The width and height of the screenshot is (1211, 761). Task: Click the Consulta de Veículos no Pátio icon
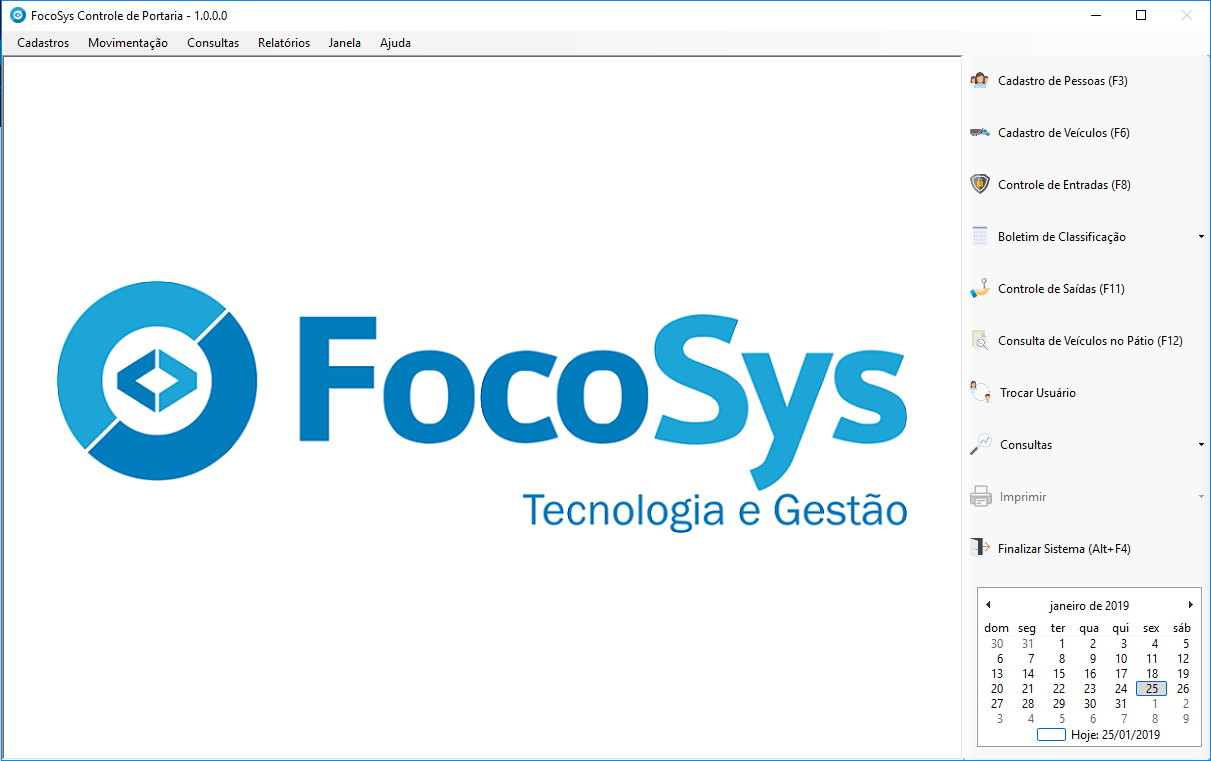pyautogui.click(x=980, y=341)
